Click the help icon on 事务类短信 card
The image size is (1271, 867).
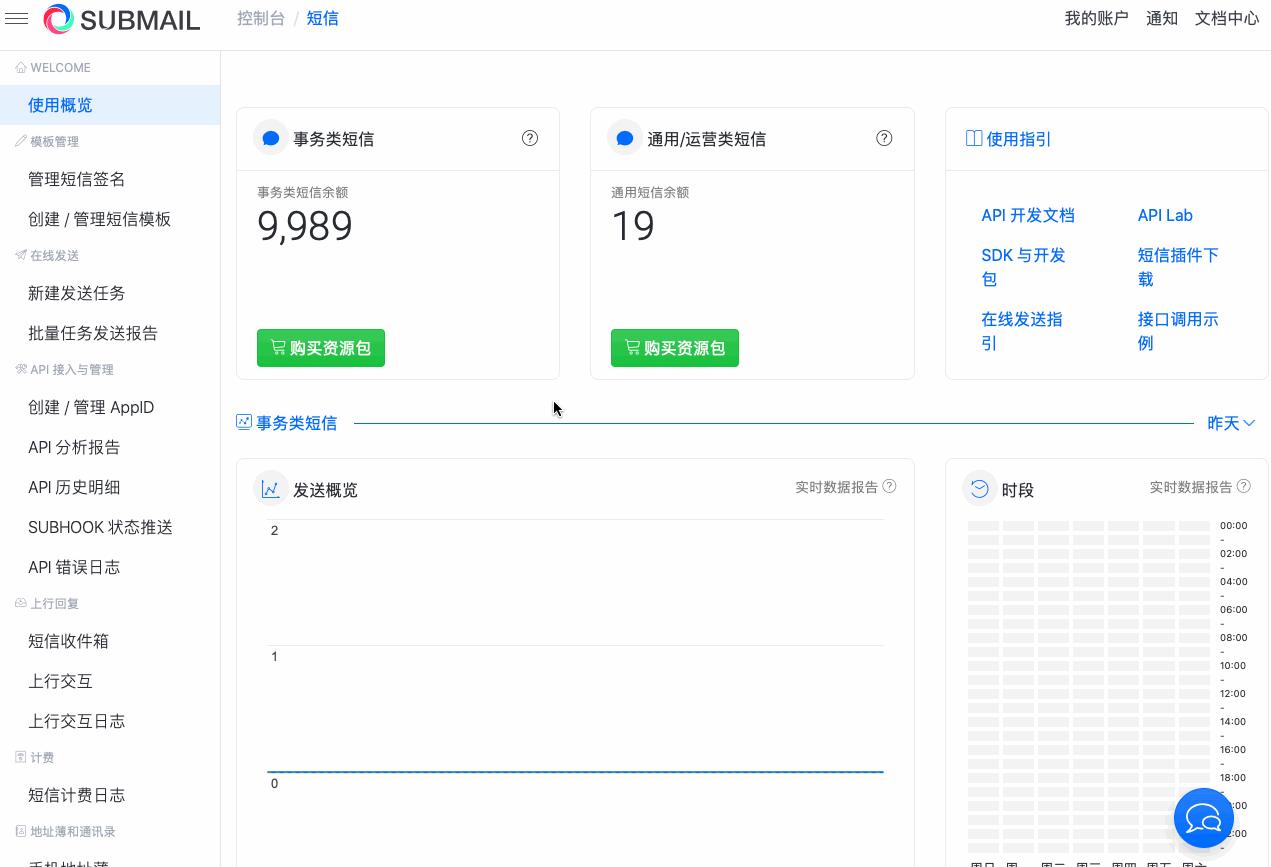(x=530, y=138)
